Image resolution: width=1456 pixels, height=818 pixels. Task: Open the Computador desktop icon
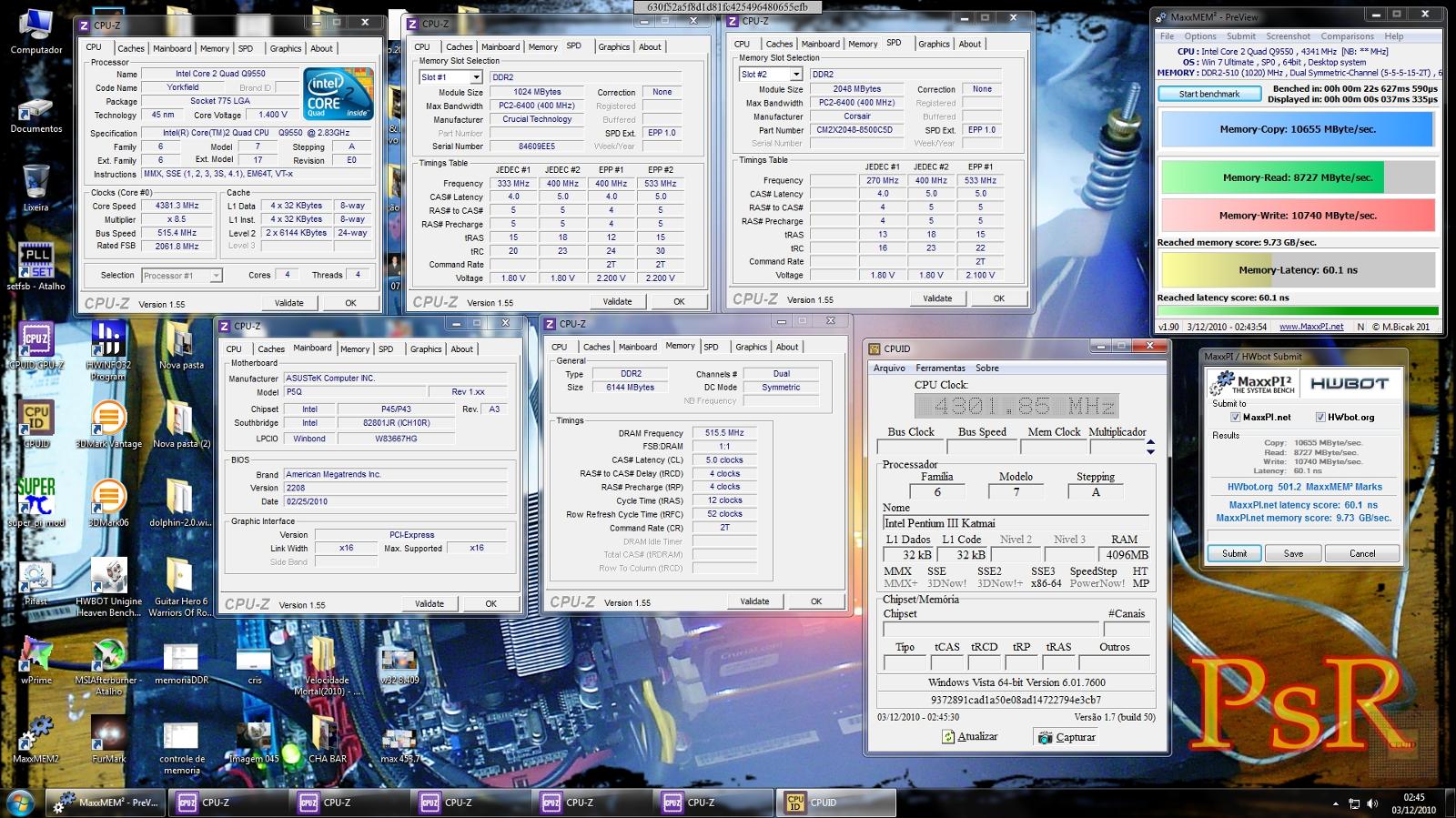point(35,31)
